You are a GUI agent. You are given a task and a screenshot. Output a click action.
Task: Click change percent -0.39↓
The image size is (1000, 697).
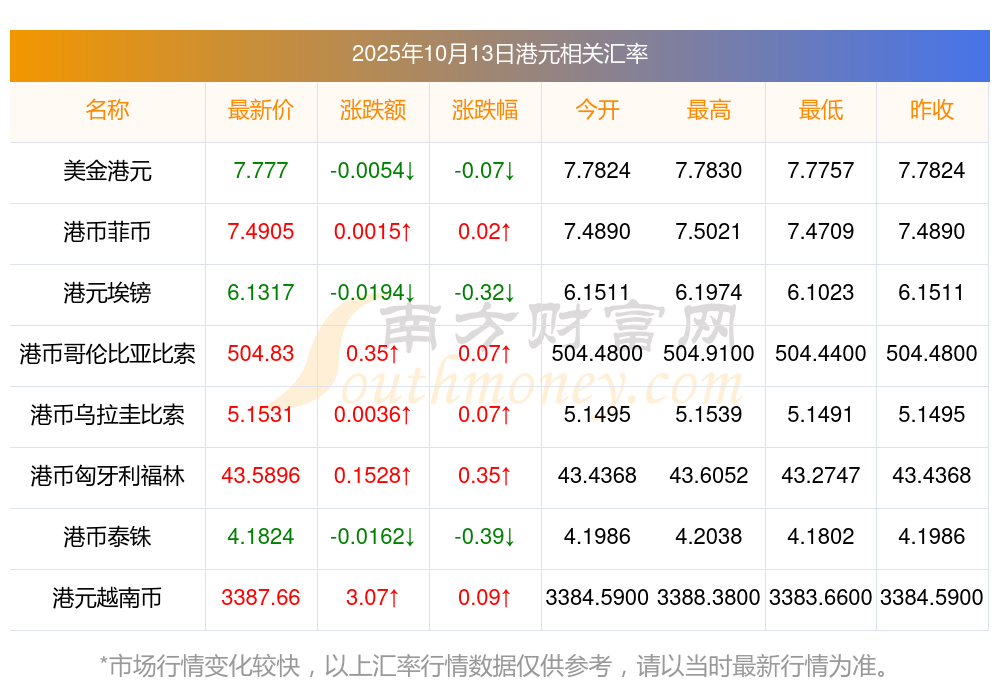pyautogui.click(x=485, y=537)
